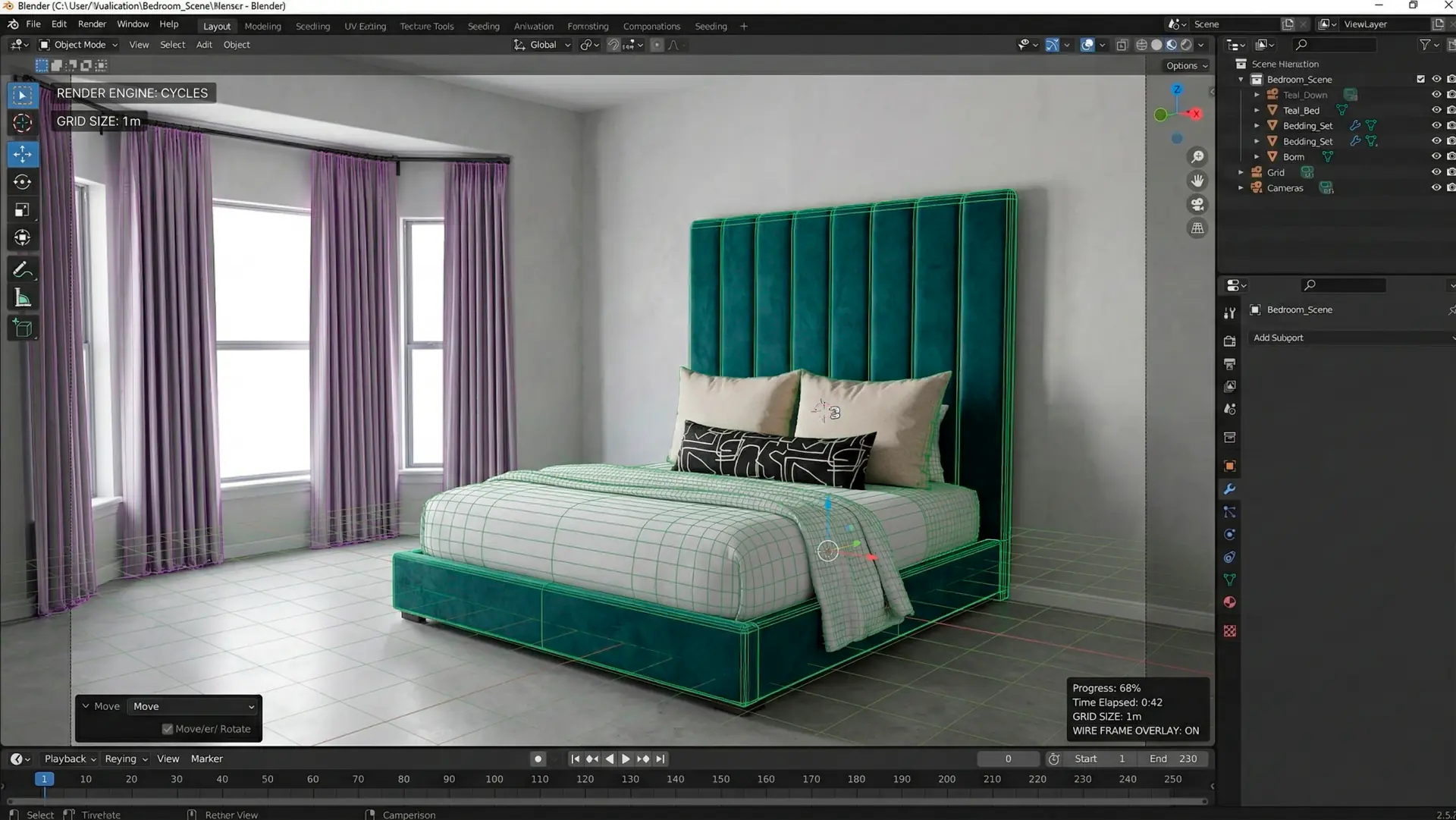Expand the Grid collection in outliner
Viewport: 1456px width, 820px height.
1241,172
